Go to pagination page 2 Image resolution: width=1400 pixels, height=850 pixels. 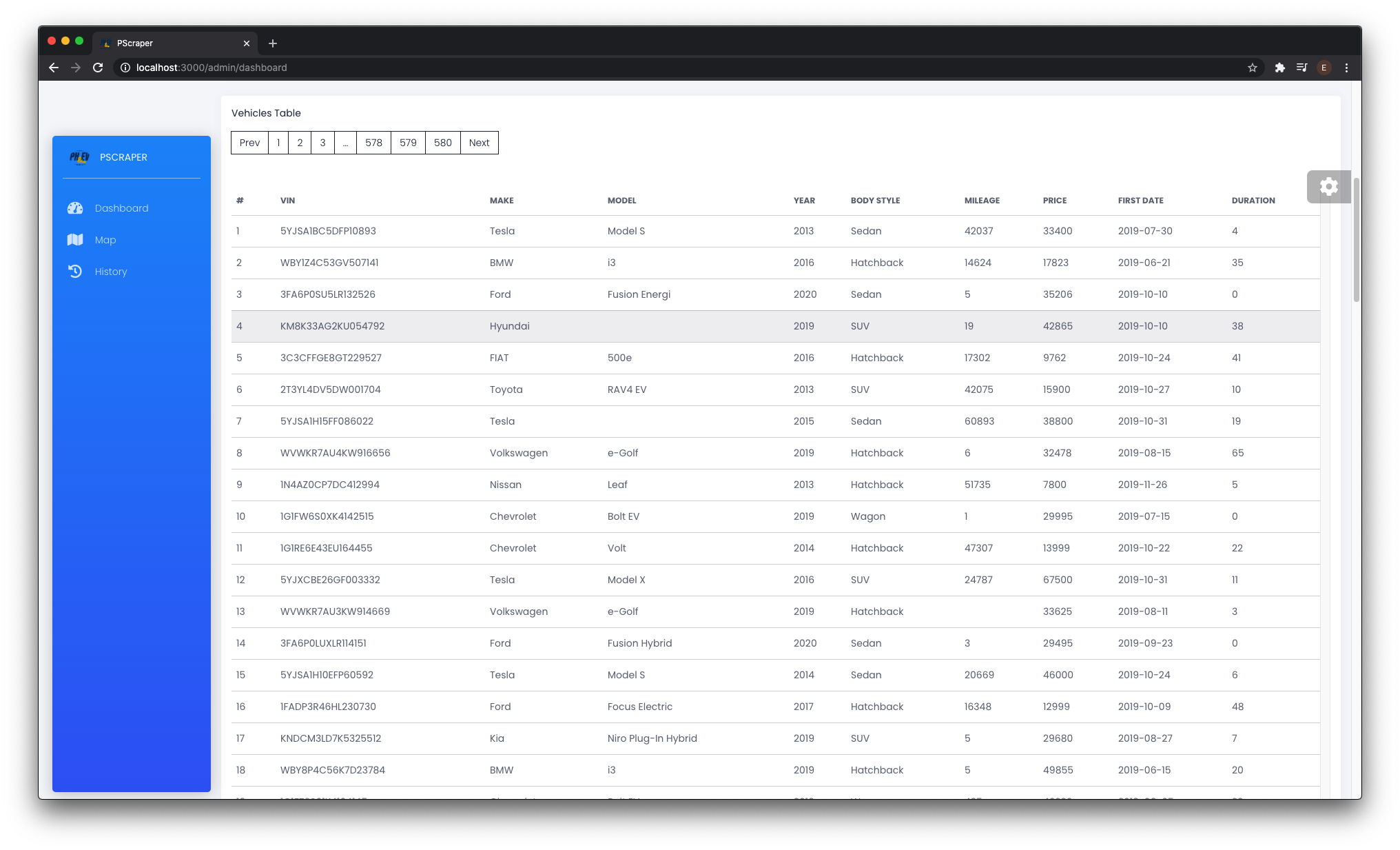tap(300, 143)
